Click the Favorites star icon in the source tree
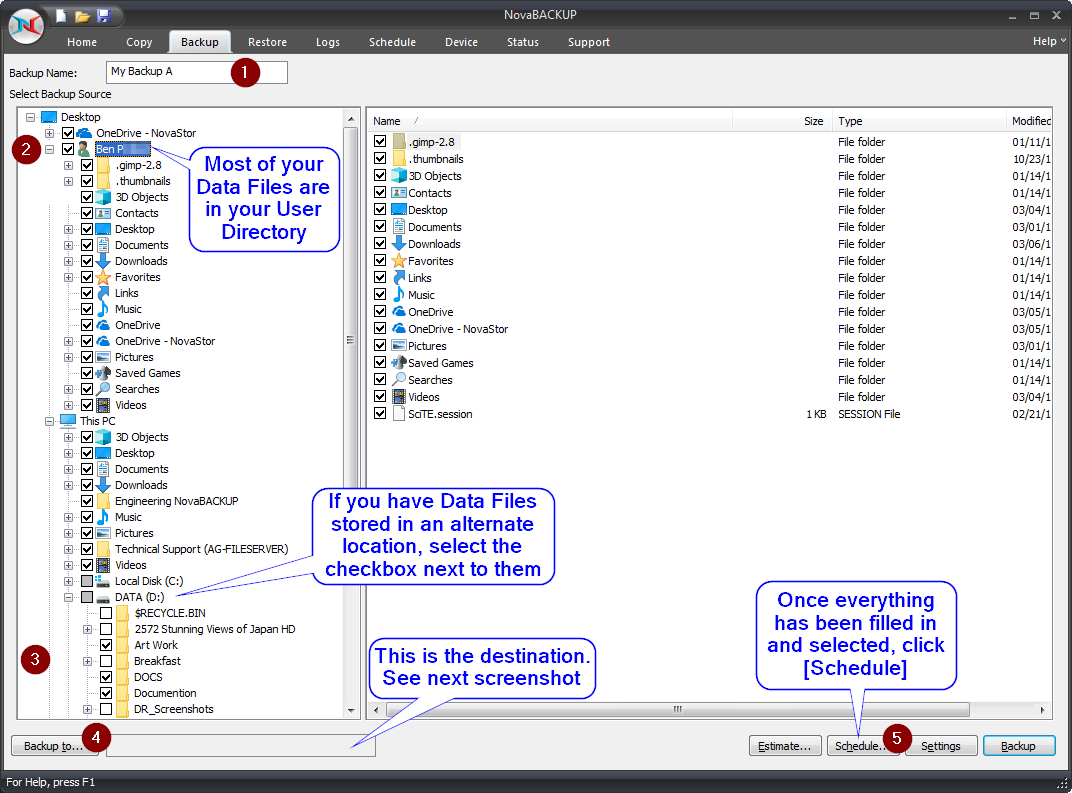1072x793 pixels. pyautogui.click(x=103, y=278)
